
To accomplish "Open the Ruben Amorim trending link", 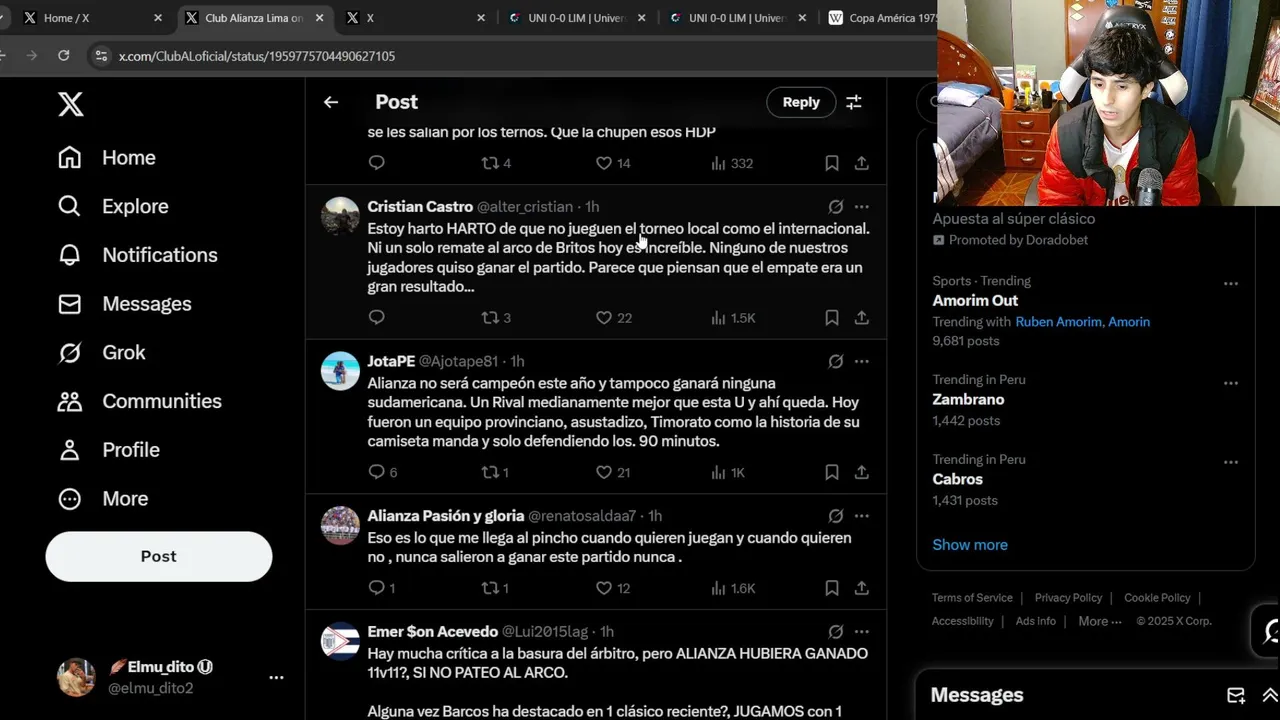I will click(x=1061, y=322).
